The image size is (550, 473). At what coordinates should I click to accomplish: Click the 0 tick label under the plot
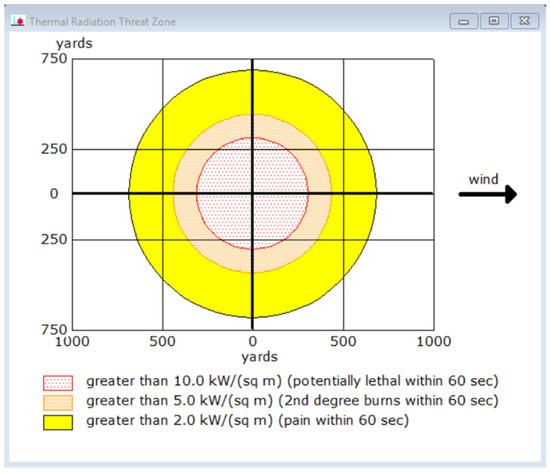253,341
